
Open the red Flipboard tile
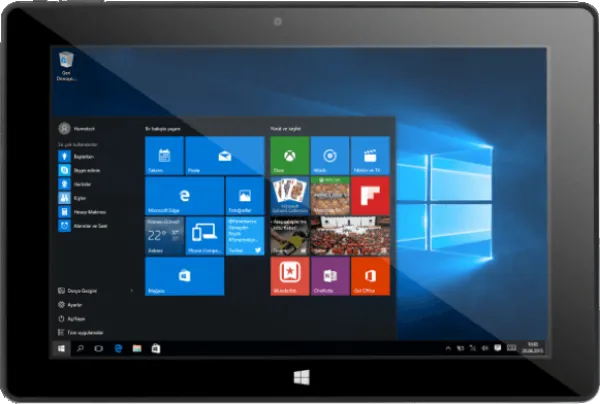coord(370,195)
